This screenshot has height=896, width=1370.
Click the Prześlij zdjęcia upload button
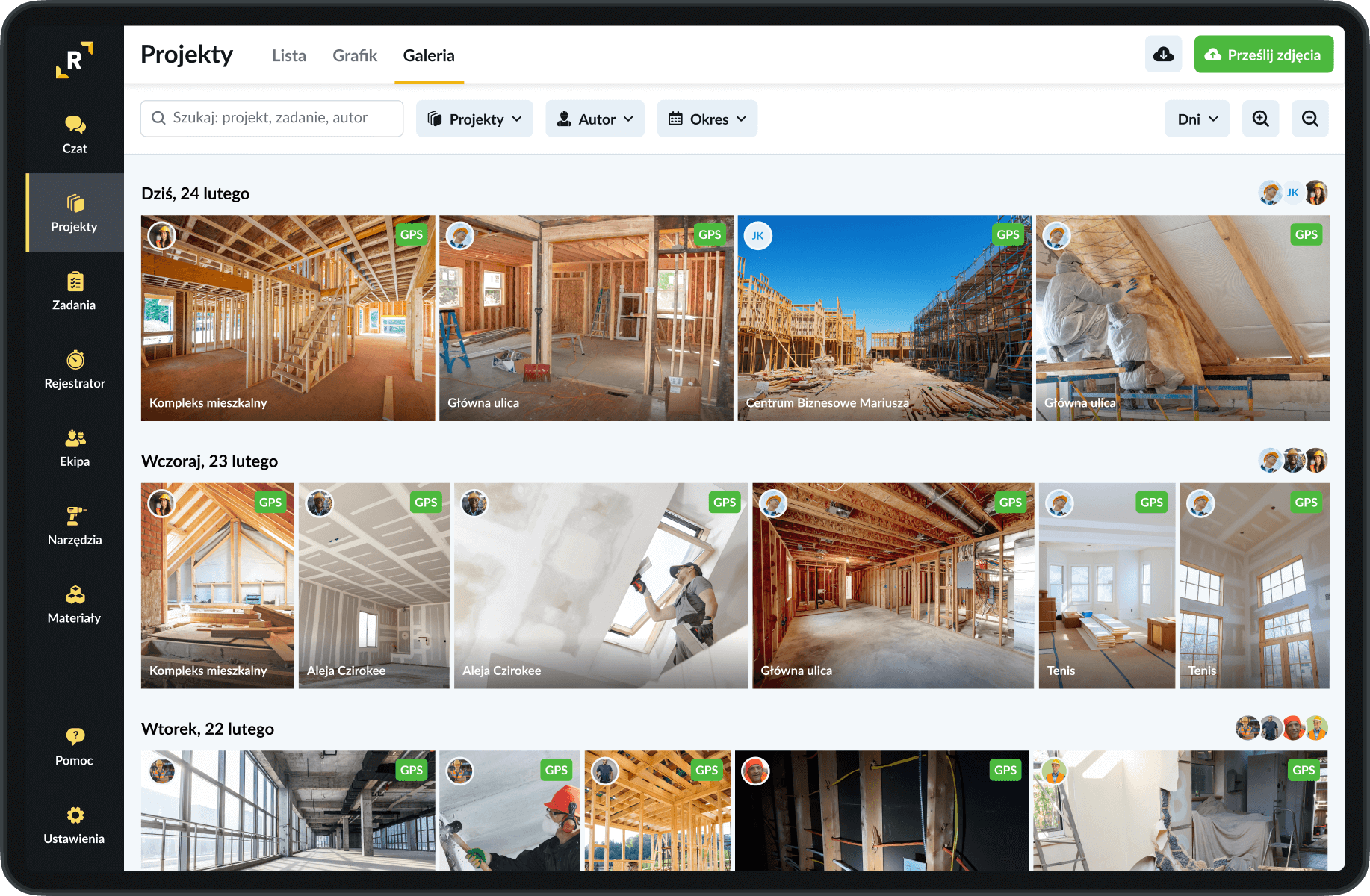tap(1263, 55)
